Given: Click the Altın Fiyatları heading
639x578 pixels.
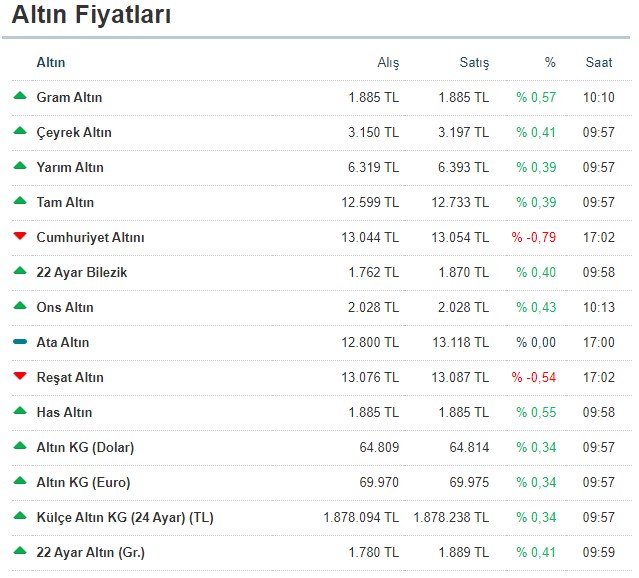Looking at the screenshot, I should click(x=91, y=15).
